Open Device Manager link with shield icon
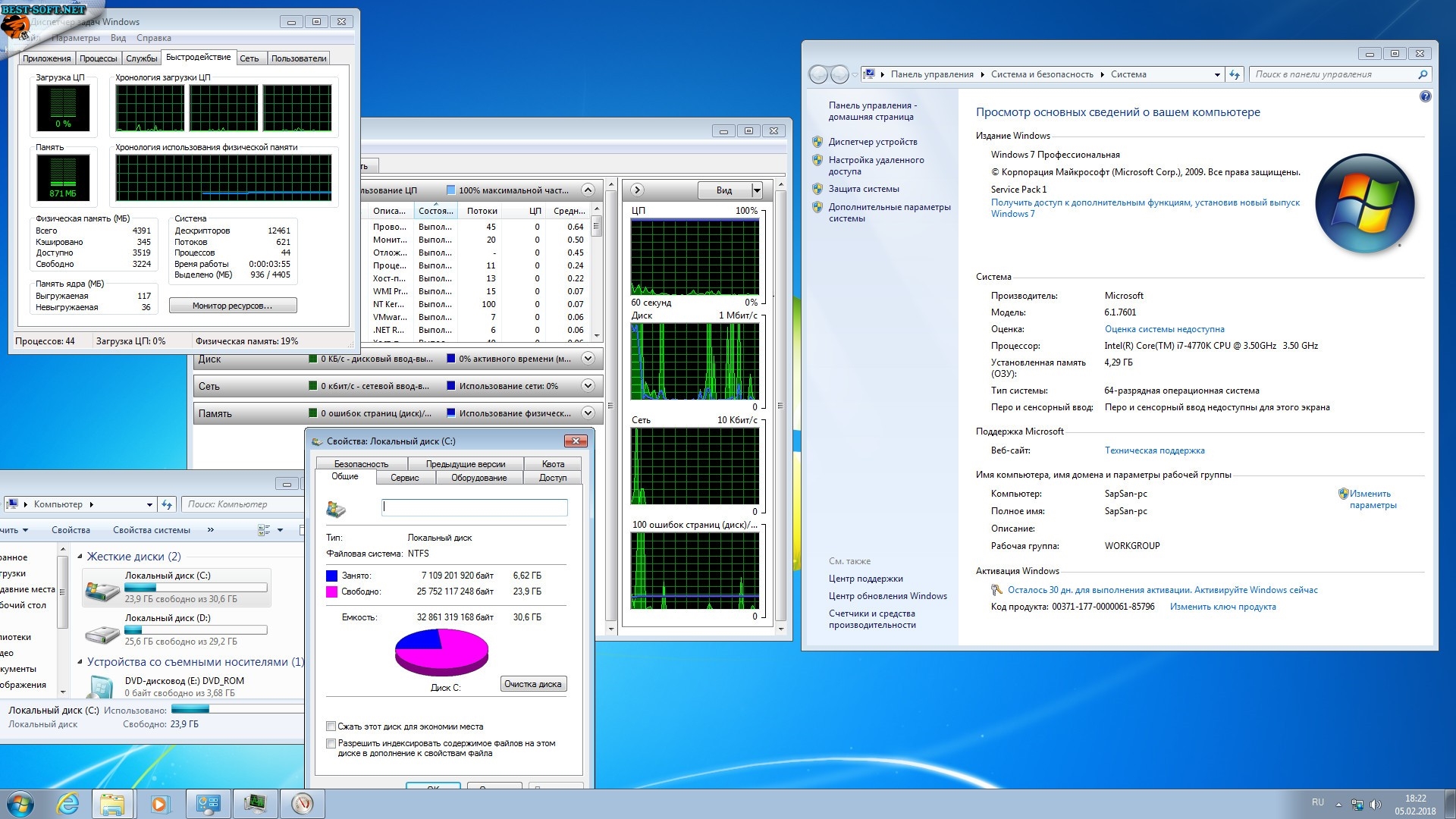The image size is (1456, 819). [872, 142]
